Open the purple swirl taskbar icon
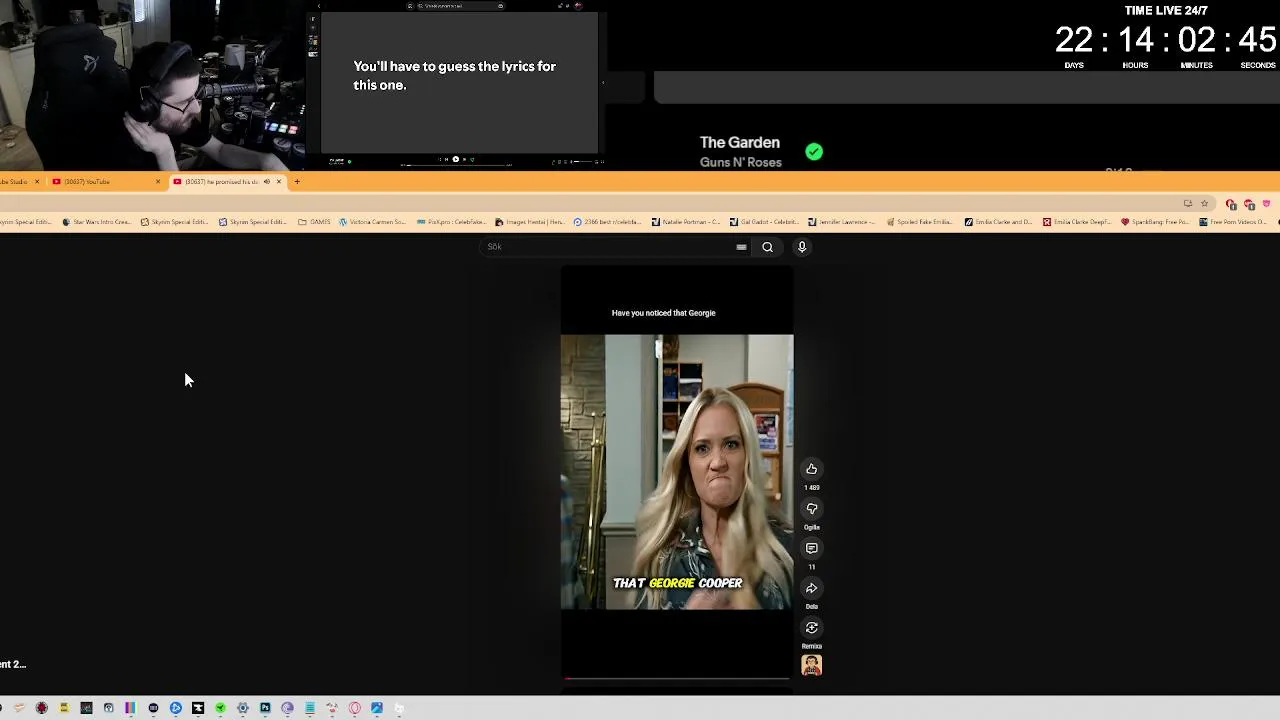 pos(287,708)
